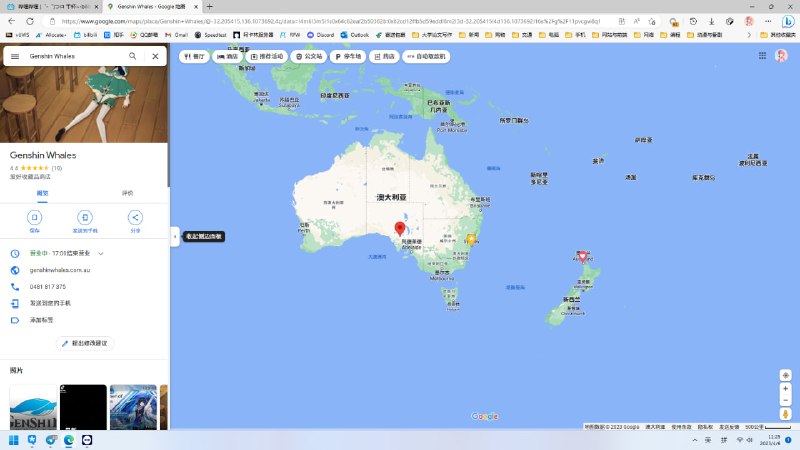800x450 pixels.
Task: Open the Outlook bookmark
Action: (355, 35)
